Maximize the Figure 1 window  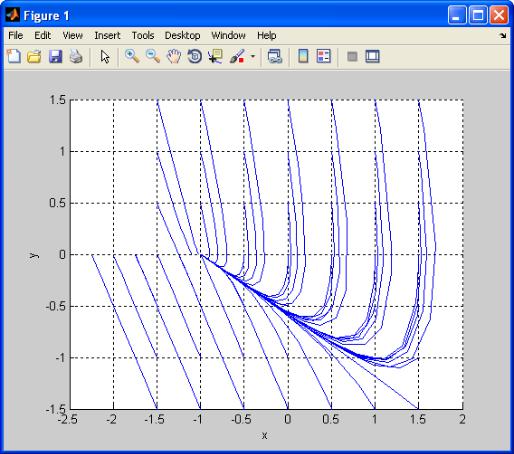click(478, 15)
